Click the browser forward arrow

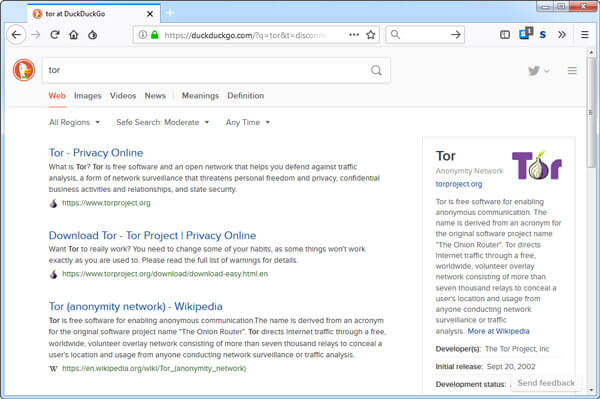(36, 35)
